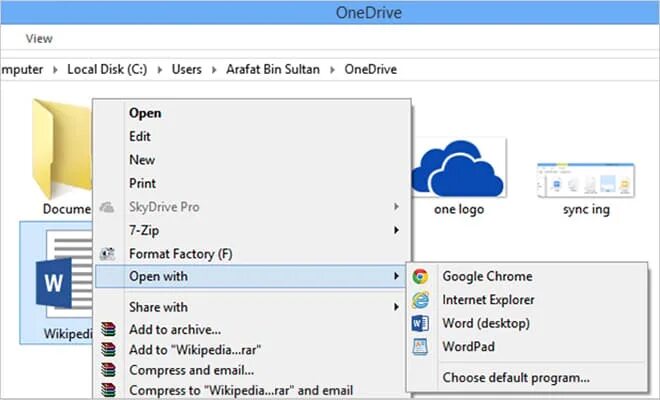Click the Google Chrome icon in submenu
The width and height of the screenshot is (660, 400).
click(x=420, y=277)
